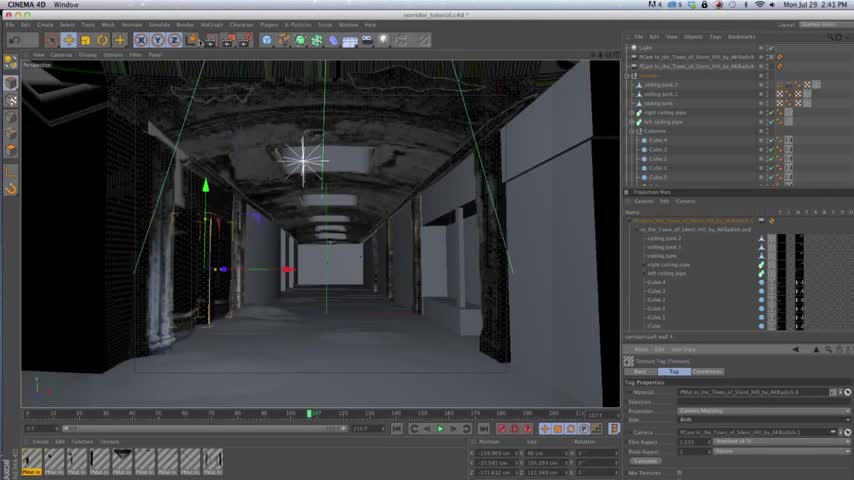This screenshot has height=480, width=854.
Task: Open the spline pen tool icon
Action: [x=284, y=40]
